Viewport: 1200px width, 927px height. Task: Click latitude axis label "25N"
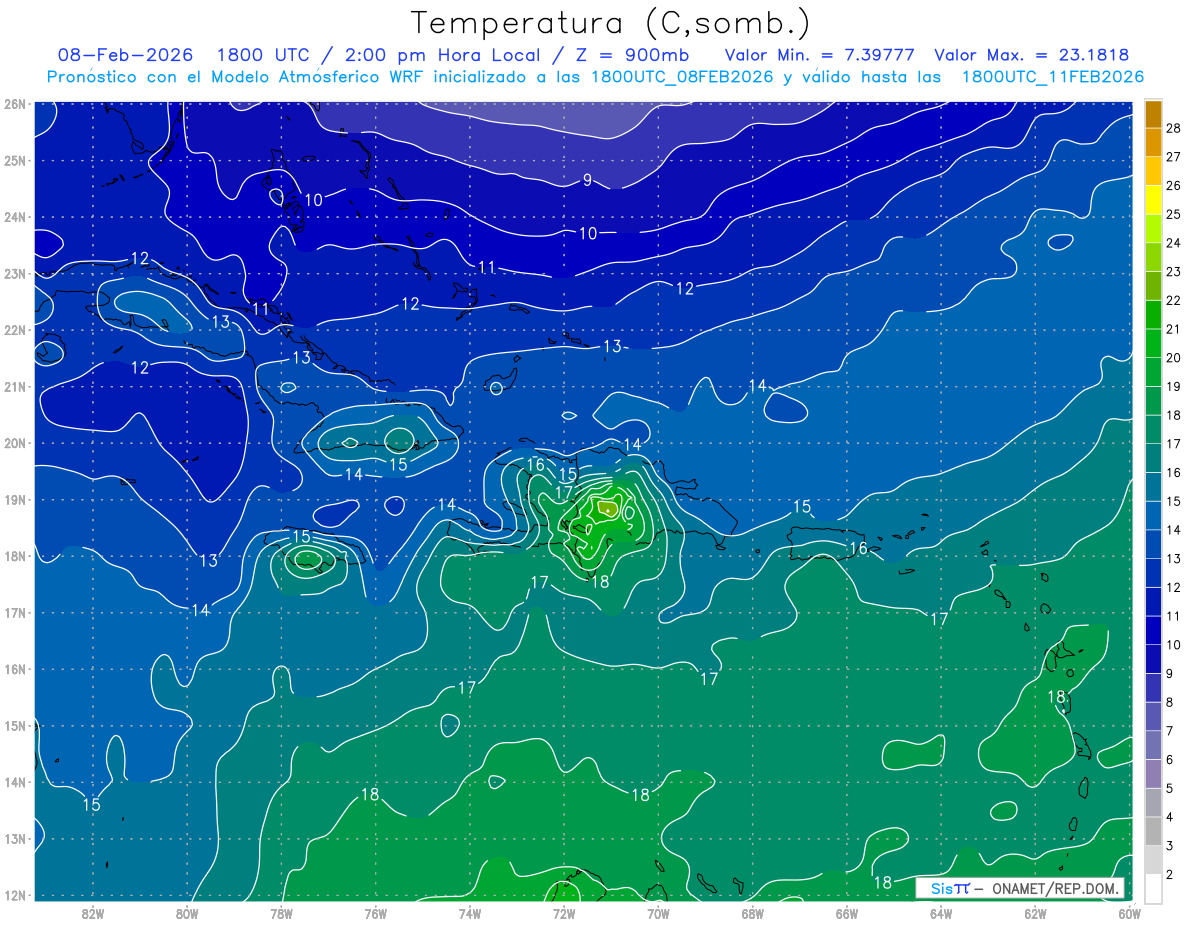[14, 160]
